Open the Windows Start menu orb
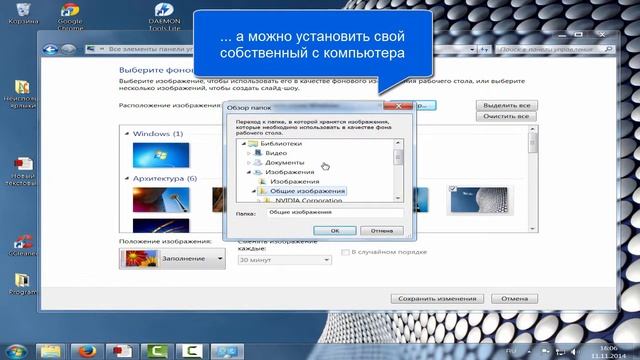640x360 pixels. [x=16, y=351]
